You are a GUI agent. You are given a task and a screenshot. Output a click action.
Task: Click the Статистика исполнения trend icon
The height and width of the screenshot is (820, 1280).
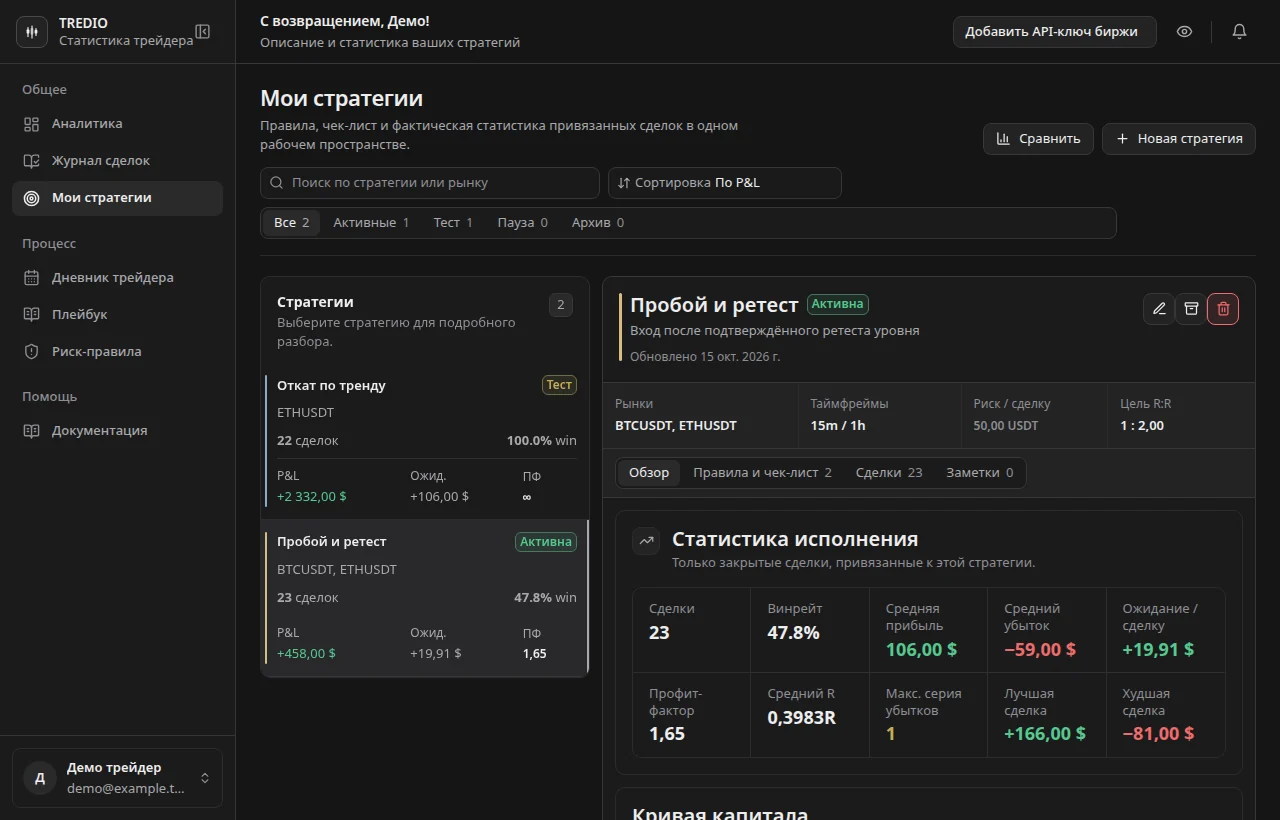point(647,541)
